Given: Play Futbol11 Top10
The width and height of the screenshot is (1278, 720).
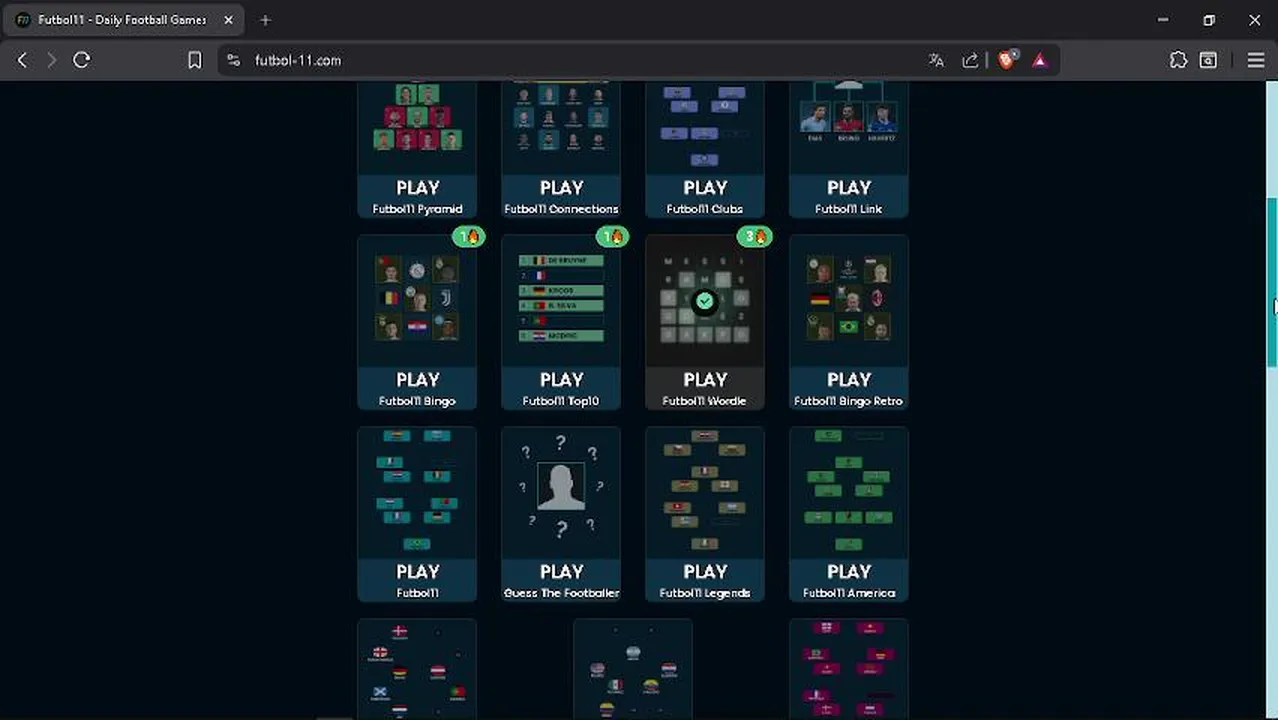Looking at the screenshot, I should pos(561,379).
